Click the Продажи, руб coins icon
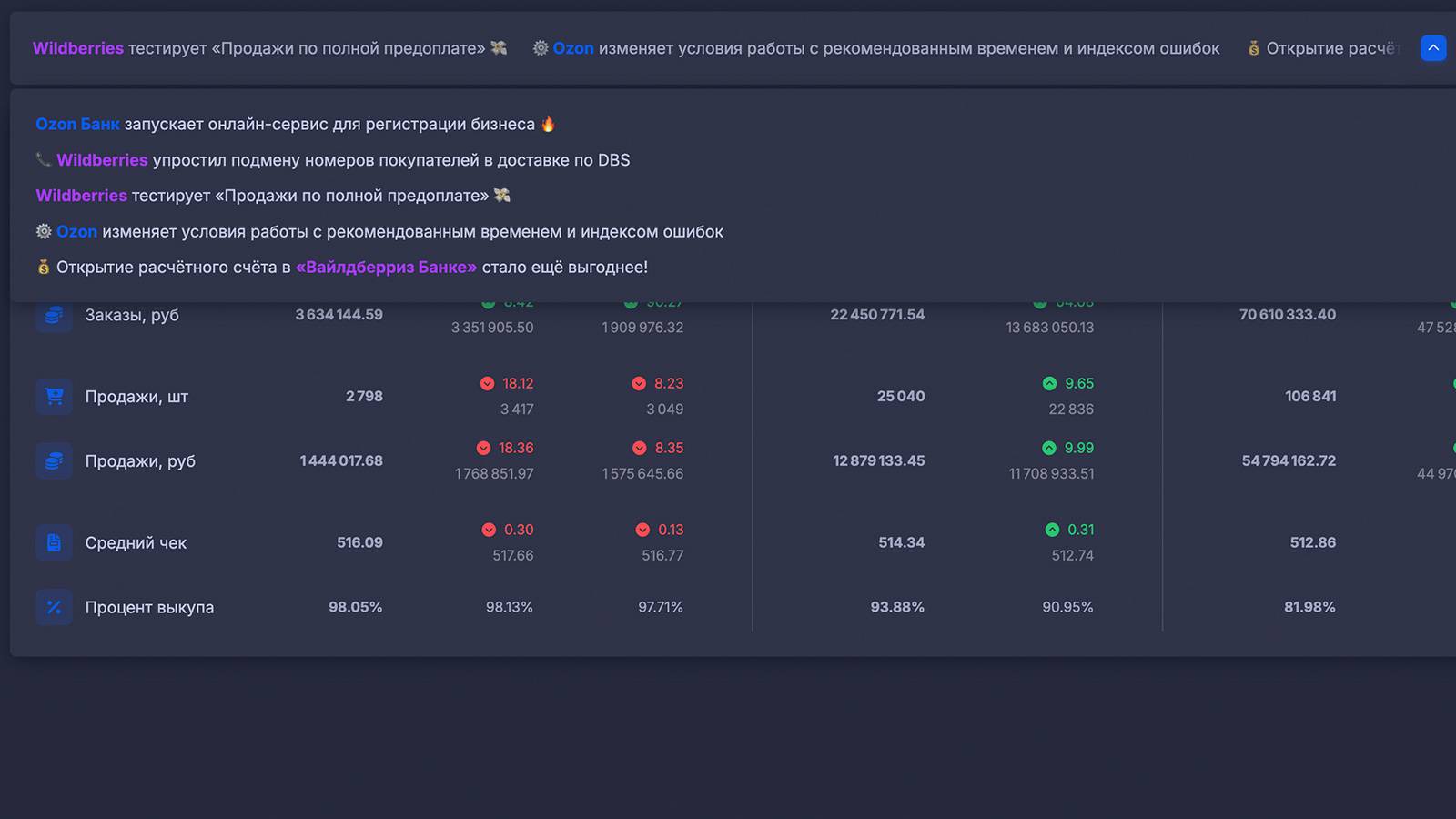The width and height of the screenshot is (1456, 819). point(54,461)
